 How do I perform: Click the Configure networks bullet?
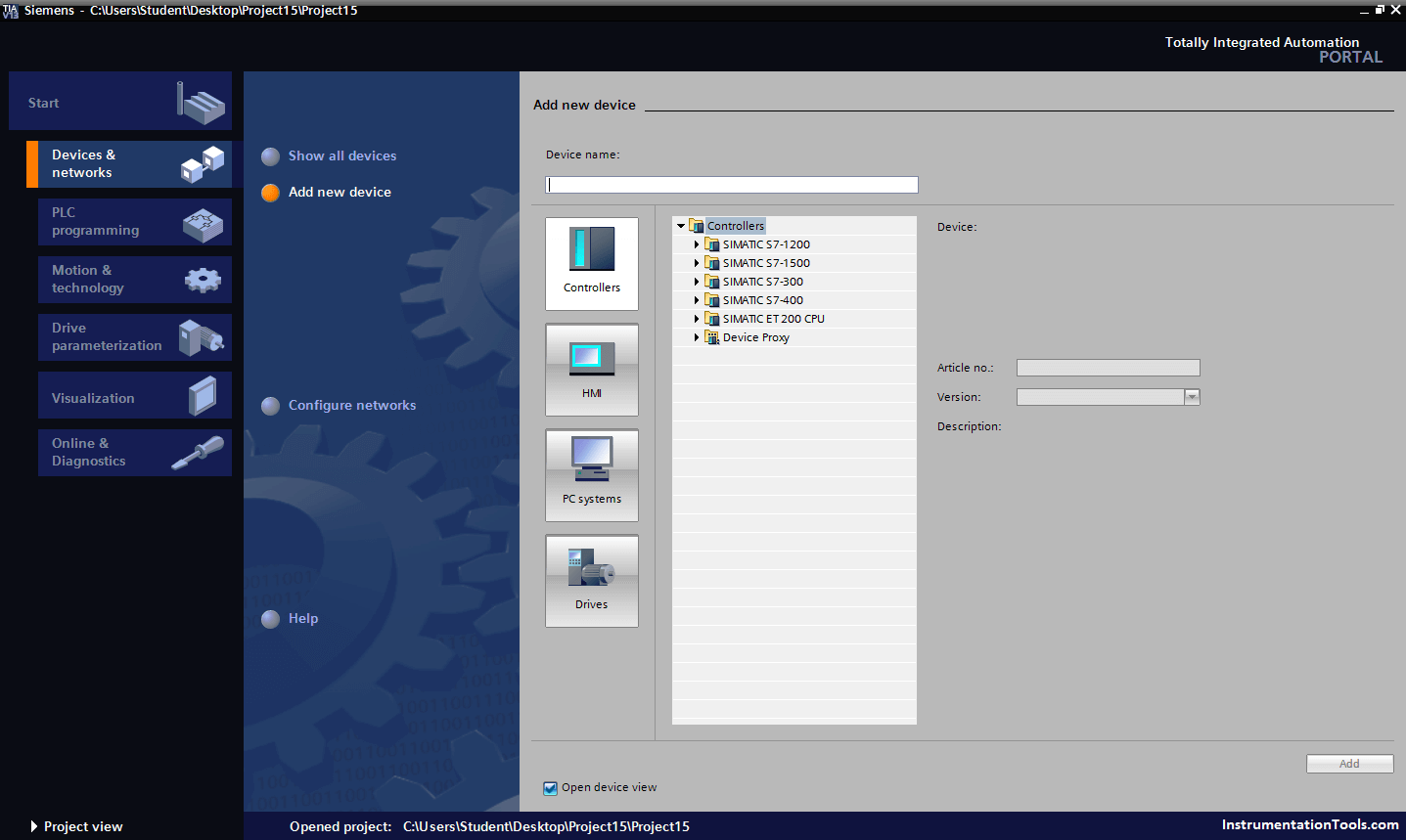pos(271,406)
